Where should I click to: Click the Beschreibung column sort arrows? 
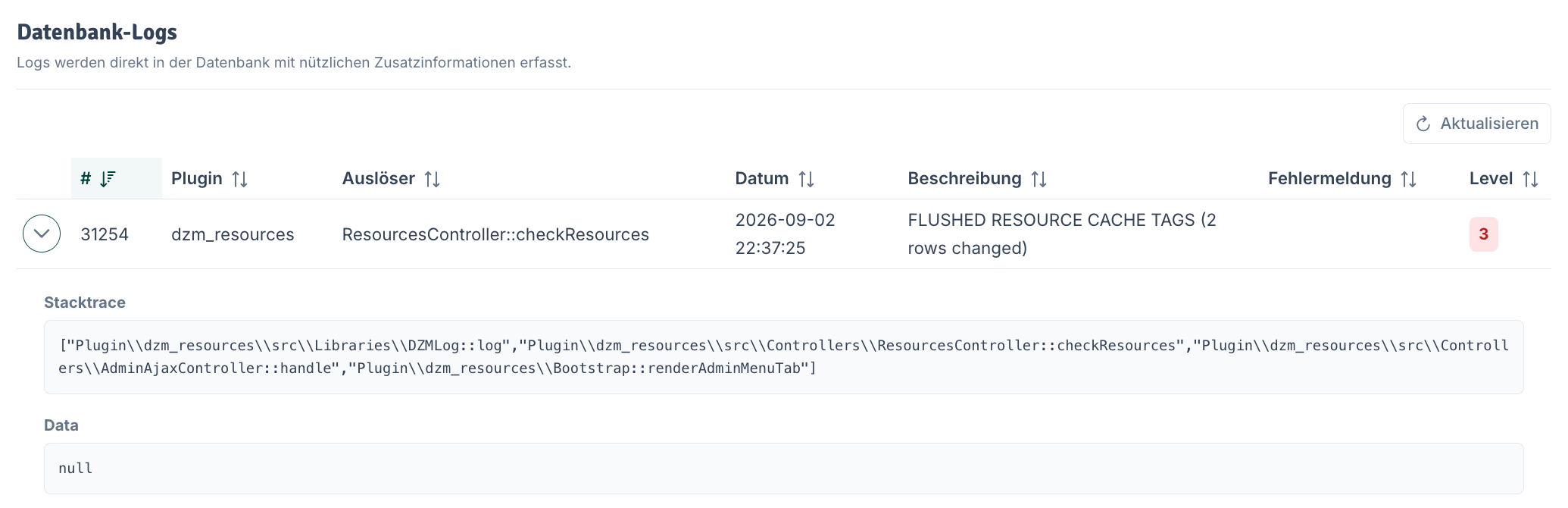[1039, 179]
